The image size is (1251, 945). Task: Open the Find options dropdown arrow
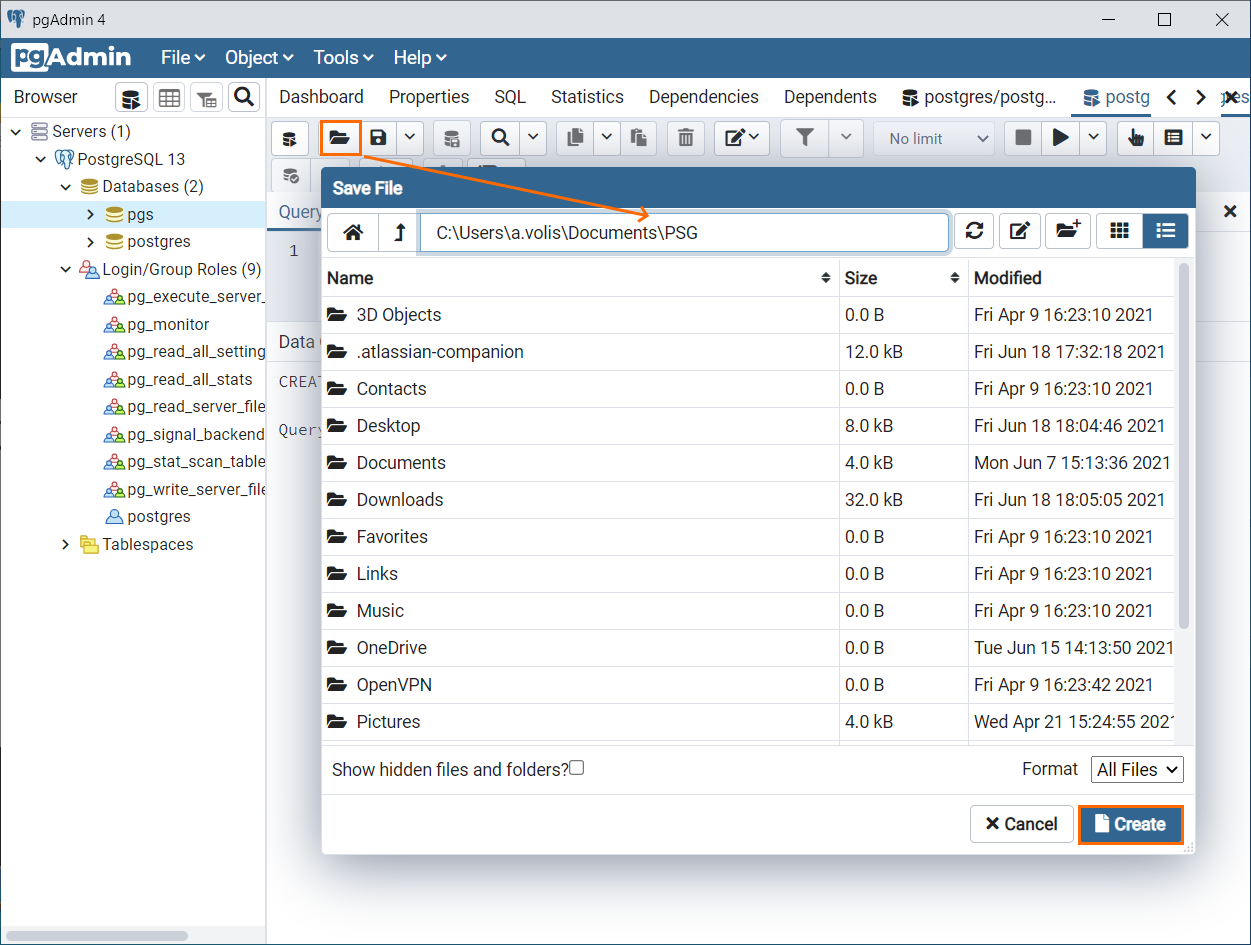pos(533,138)
